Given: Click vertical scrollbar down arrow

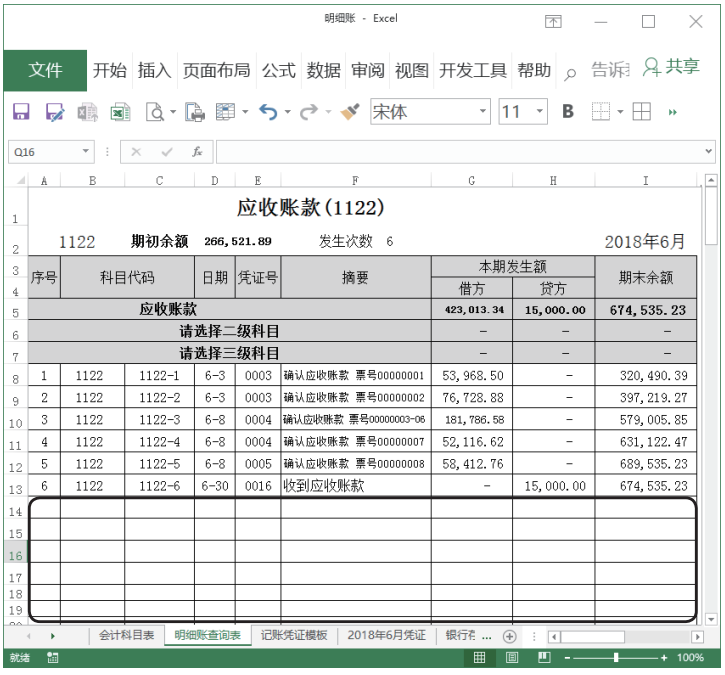Looking at the screenshot, I should pos(711,619).
